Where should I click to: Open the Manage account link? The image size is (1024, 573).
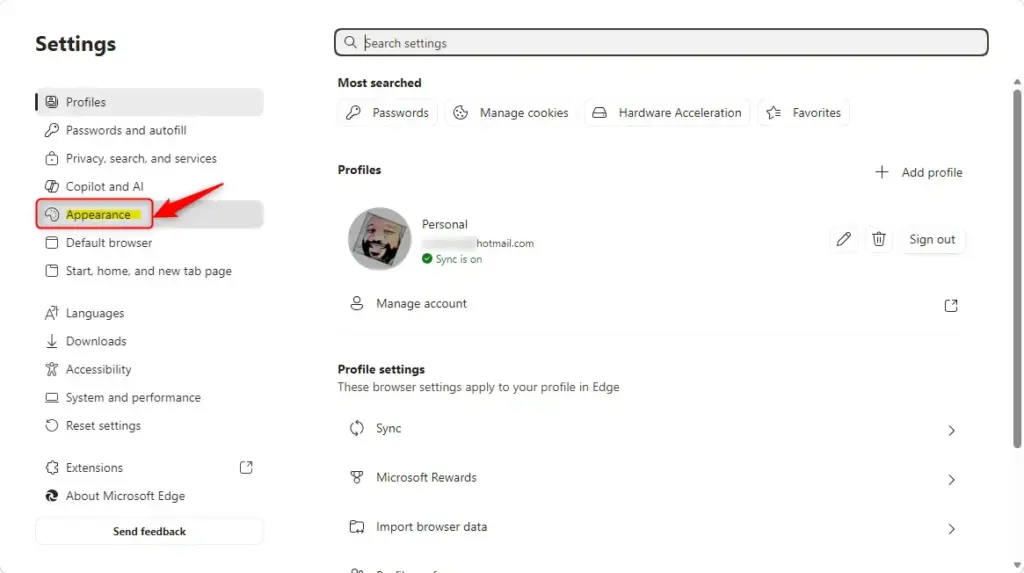point(421,303)
